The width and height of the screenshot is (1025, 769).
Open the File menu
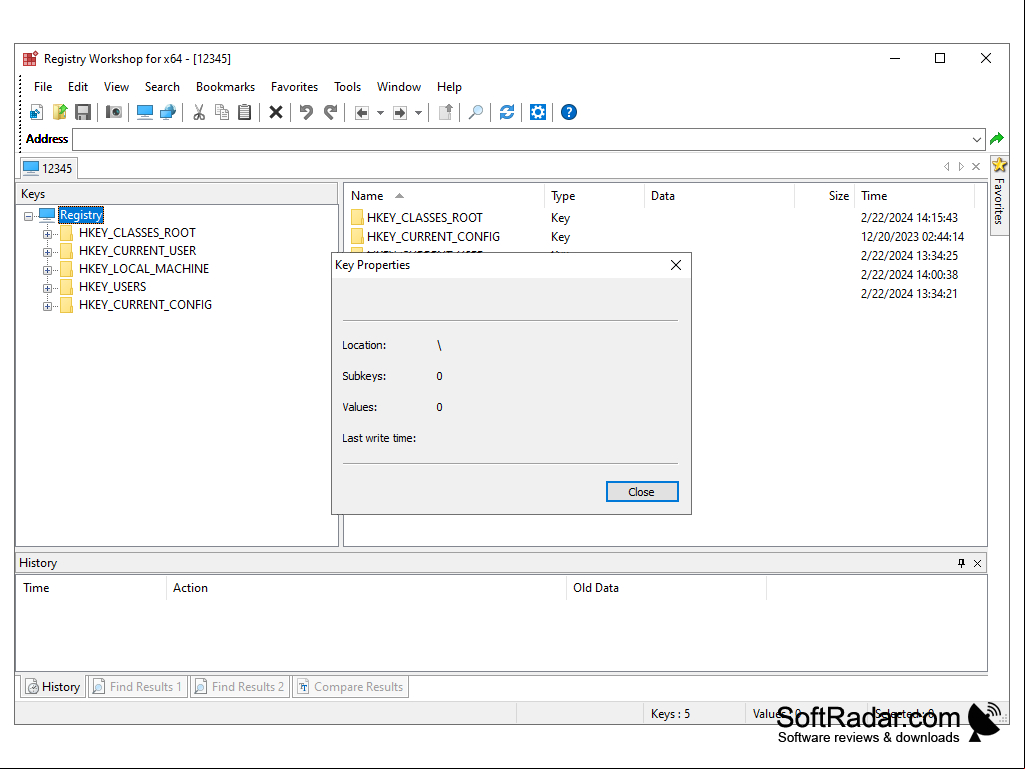[x=43, y=87]
